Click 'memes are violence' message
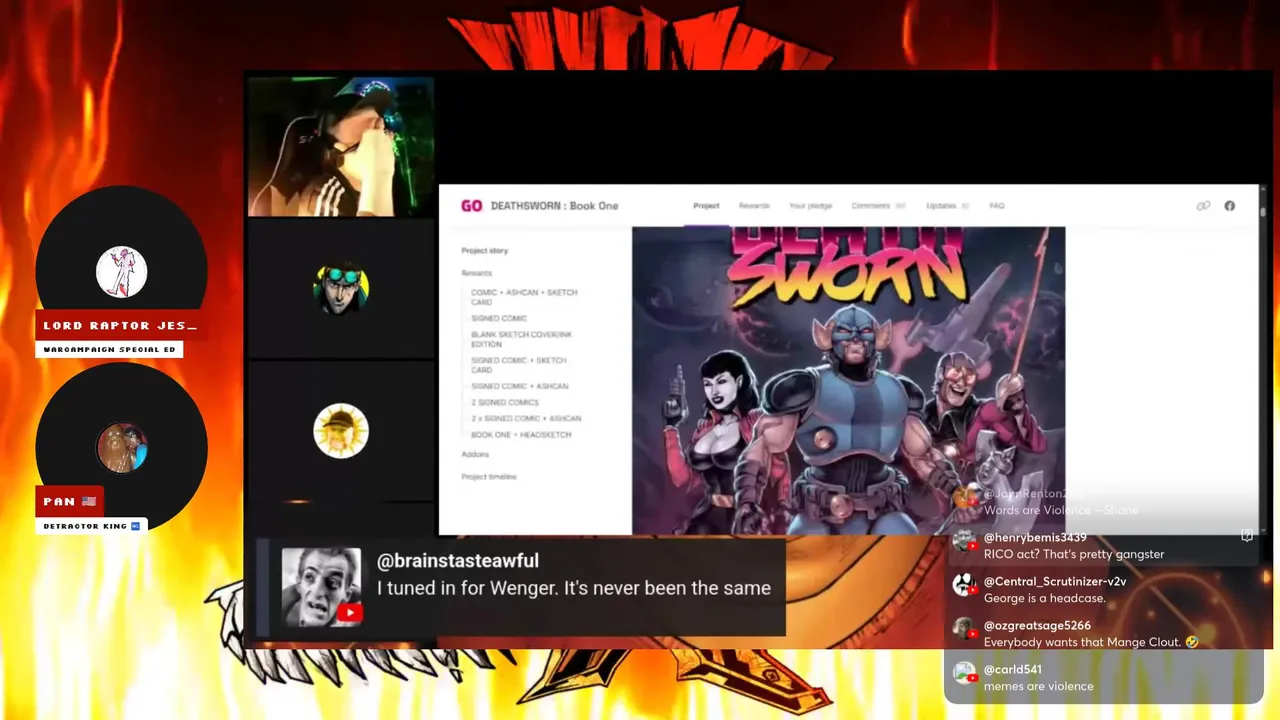This screenshot has height=720, width=1280. coord(1039,686)
